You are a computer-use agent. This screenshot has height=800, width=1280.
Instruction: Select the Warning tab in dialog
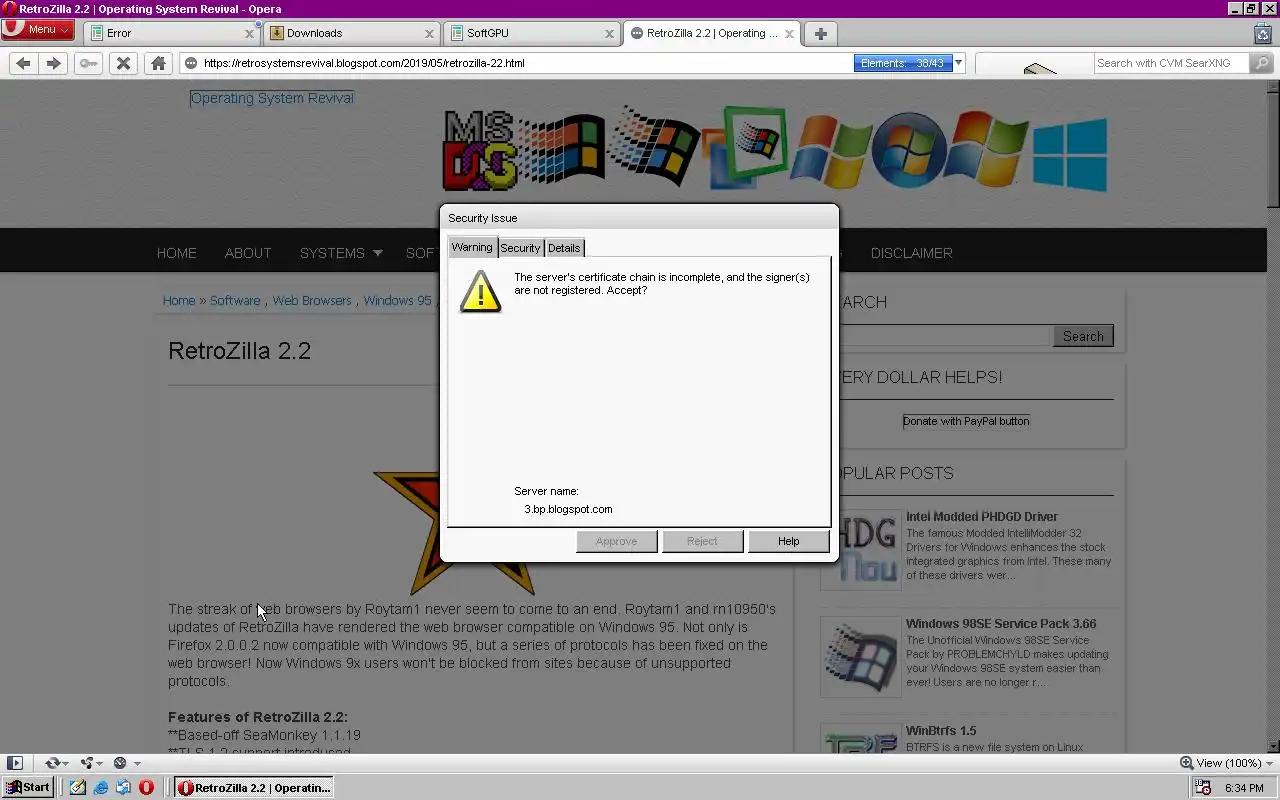click(x=472, y=247)
